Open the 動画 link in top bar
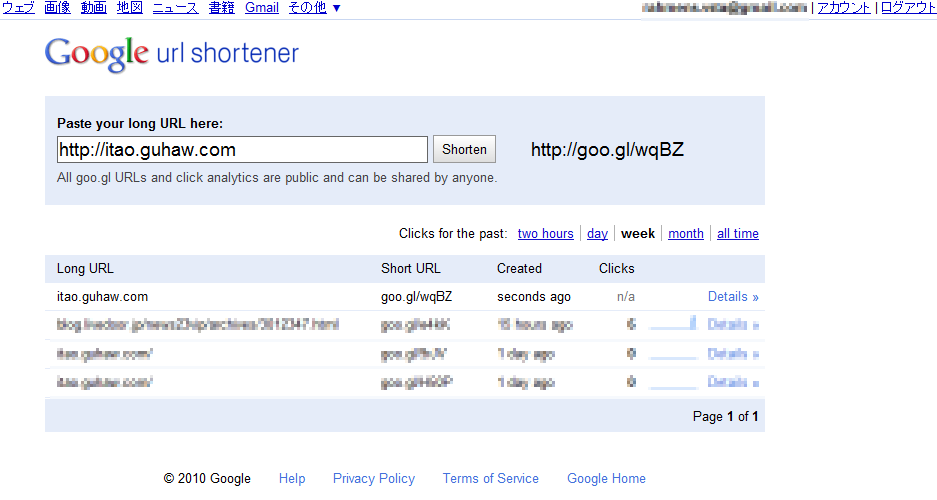 coord(94,8)
